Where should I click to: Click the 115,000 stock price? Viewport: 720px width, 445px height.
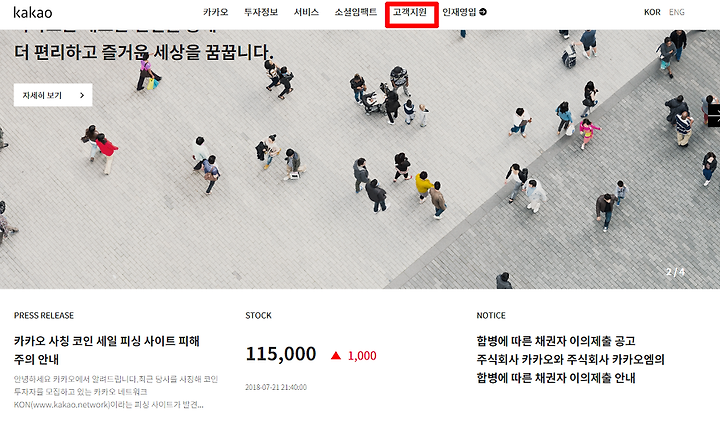click(281, 354)
